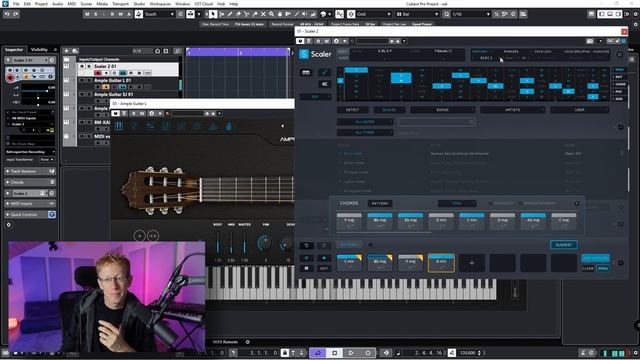Screen dimensions: 640x360
Task: Toggle record enable on Scaler 2 01 track
Action: click(x=98, y=73)
